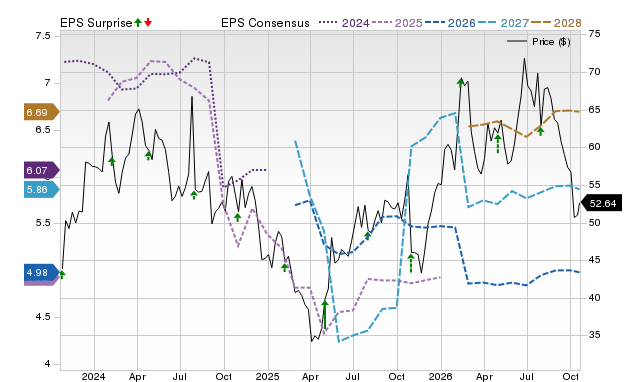The image size is (640, 382).
Task: Click the '6.5' label on the EPS axis
Action: tap(43, 130)
